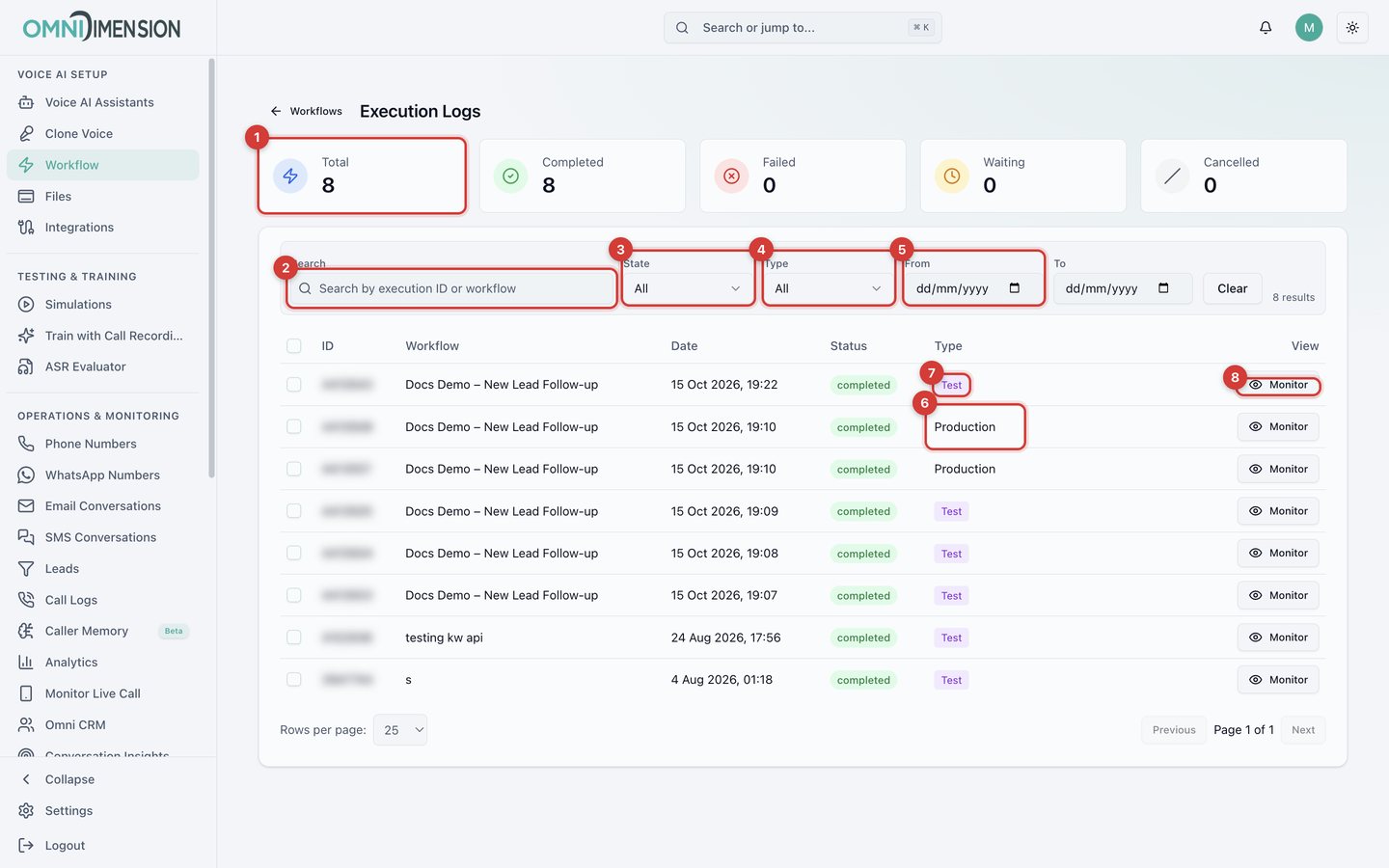Click the Clone Voice microphone icon
Viewport: 1389px width, 868px height.
click(26, 134)
